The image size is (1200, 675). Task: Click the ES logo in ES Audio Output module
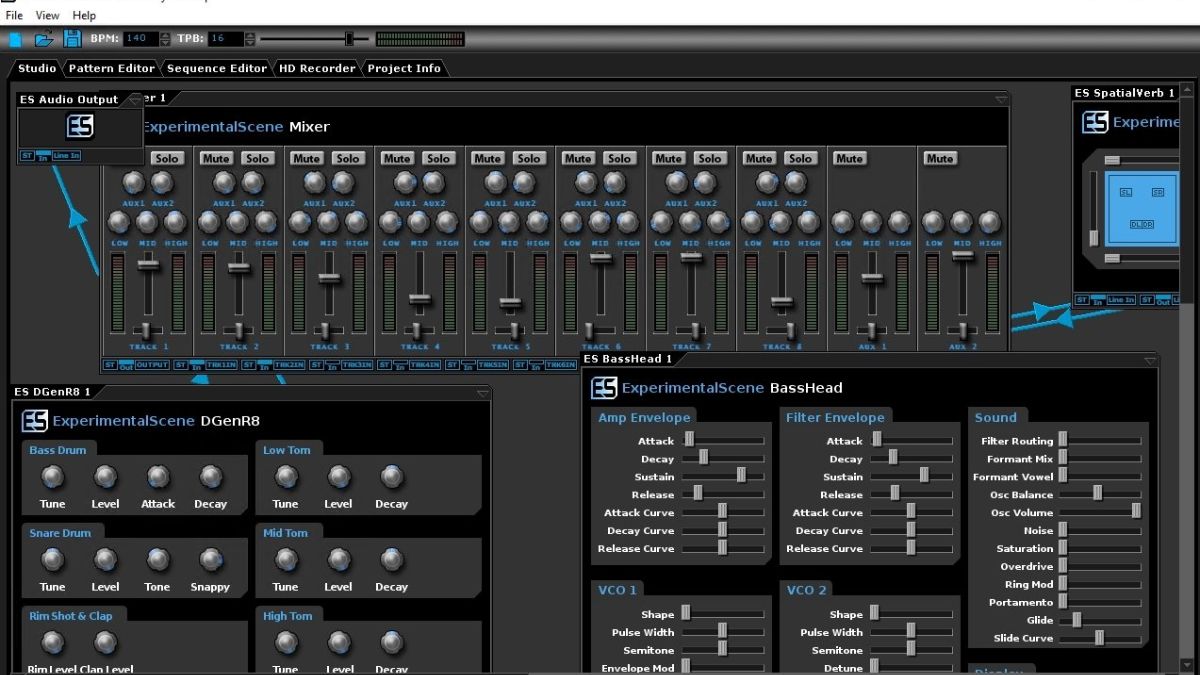tap(80, 127)
